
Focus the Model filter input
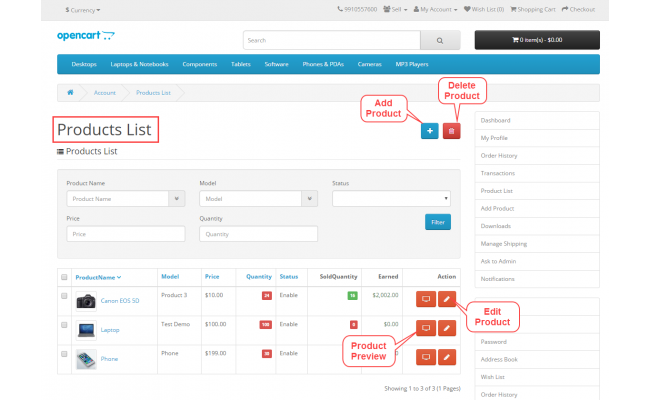pos(250,199)
